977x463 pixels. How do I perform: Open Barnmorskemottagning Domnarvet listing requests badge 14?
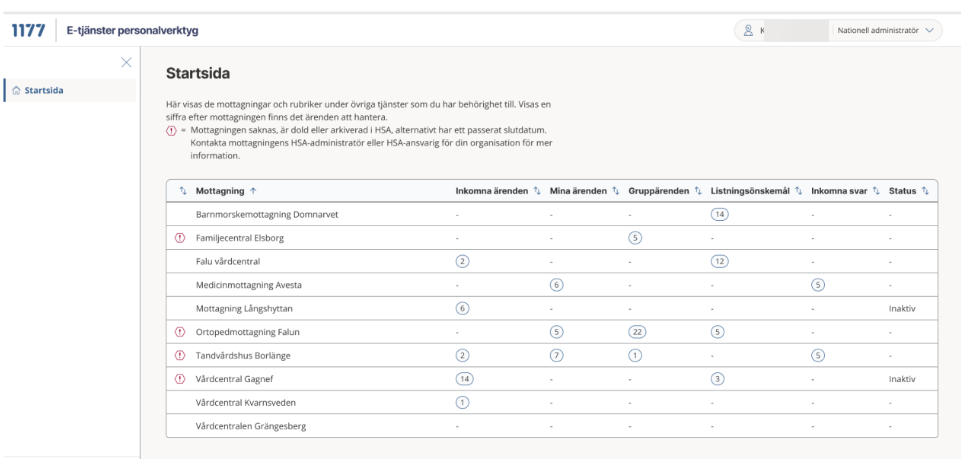click(x=718, y=214)
